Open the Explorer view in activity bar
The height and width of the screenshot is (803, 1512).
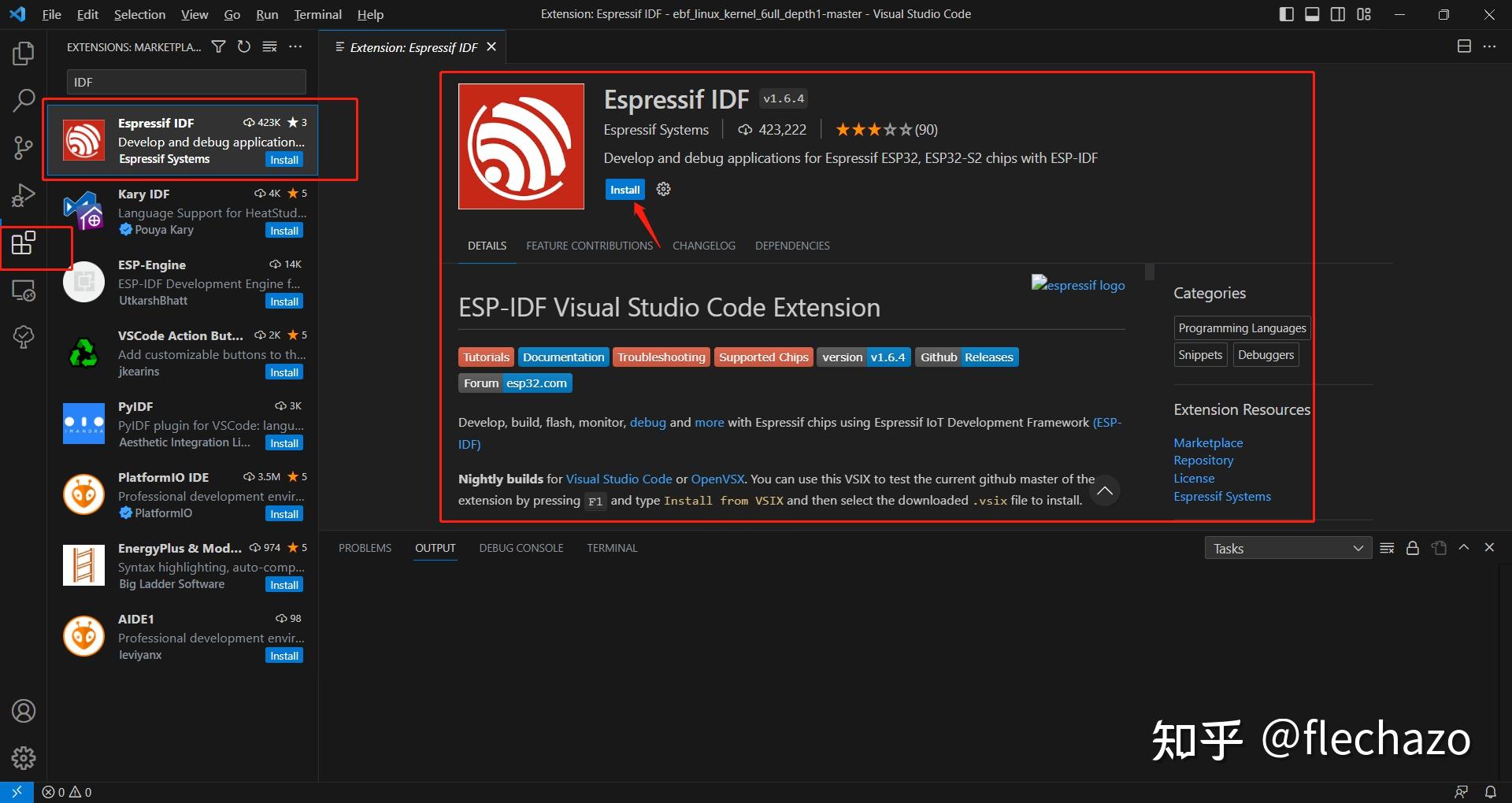24,54
